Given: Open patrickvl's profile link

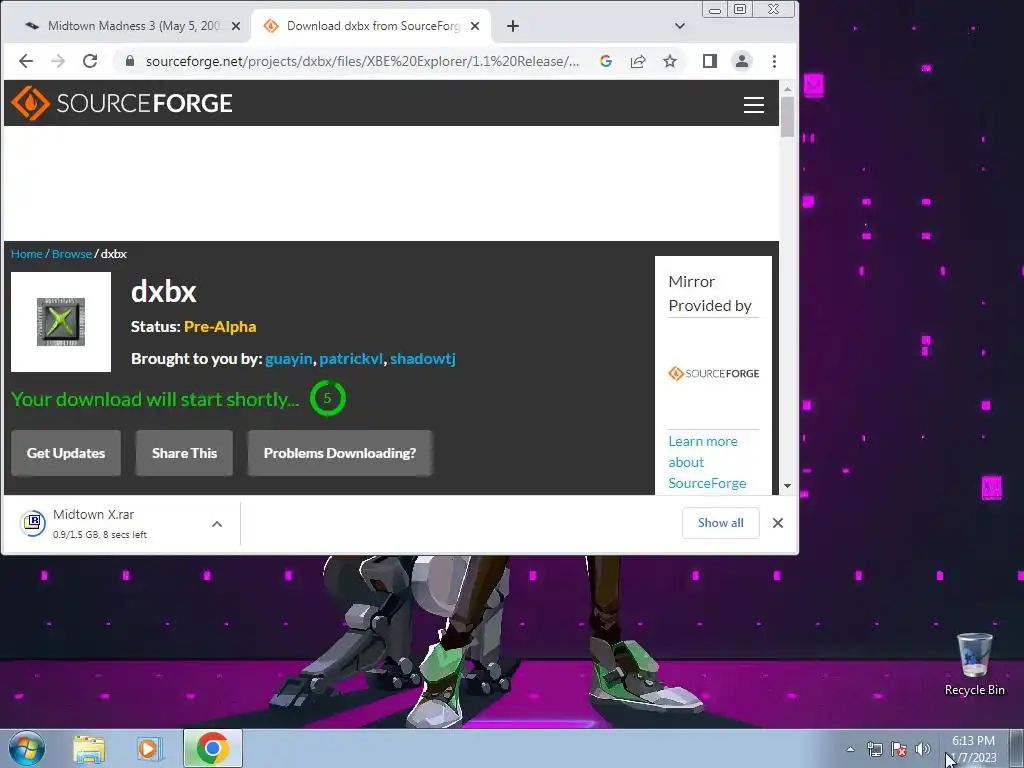Looking at the screenshot, I should tap(351, 359).
